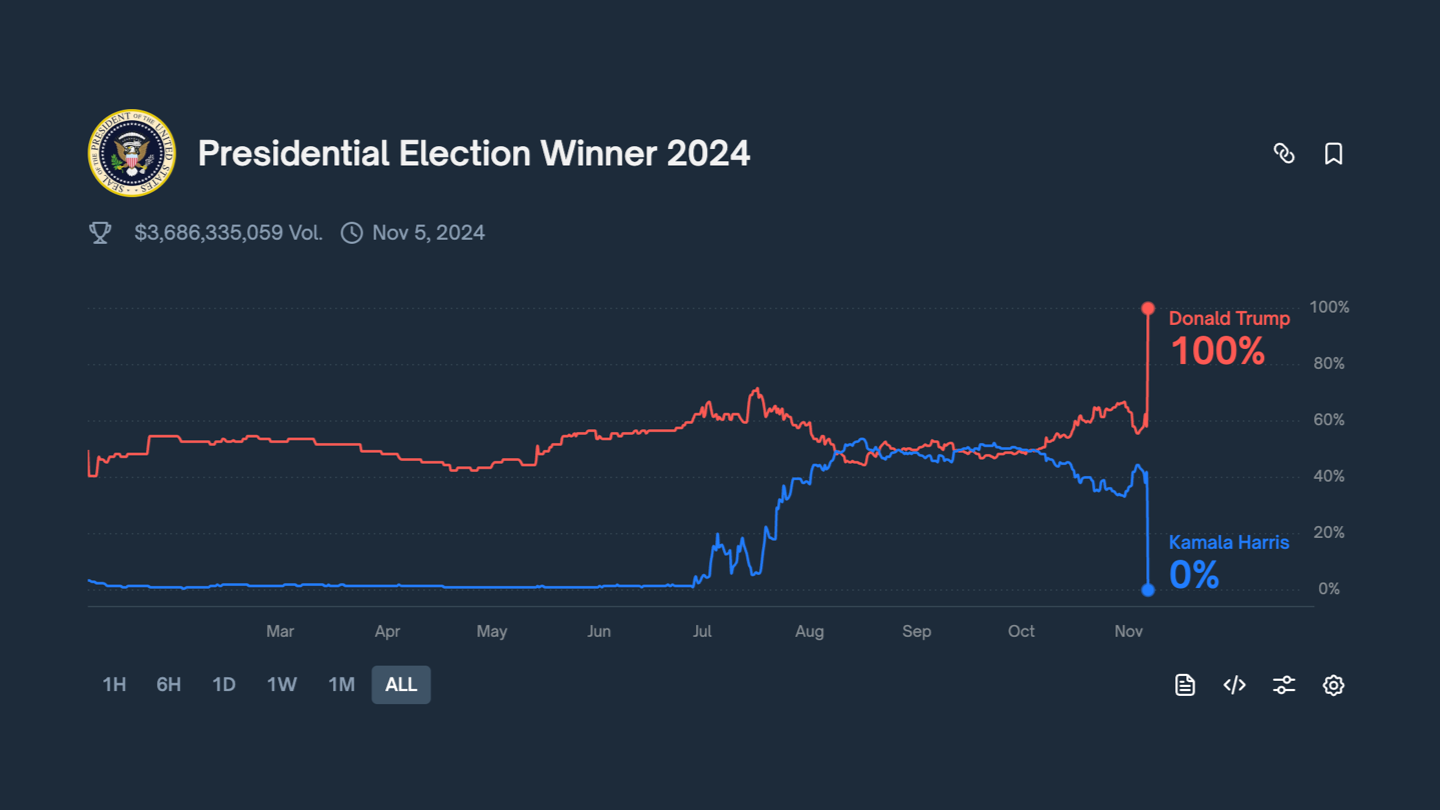The width and height of the screenshot is (1440, 810).
Task: Click the clock icon near date
Action: pos(351,233)
